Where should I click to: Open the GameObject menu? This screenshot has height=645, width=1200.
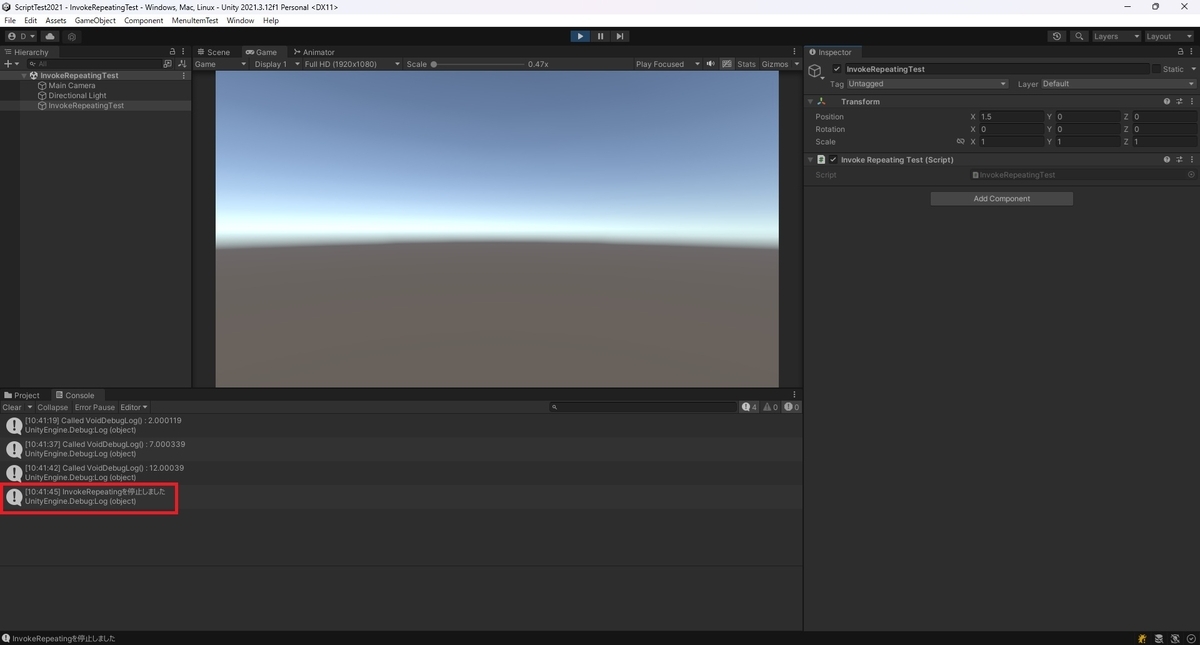(95, 20)
